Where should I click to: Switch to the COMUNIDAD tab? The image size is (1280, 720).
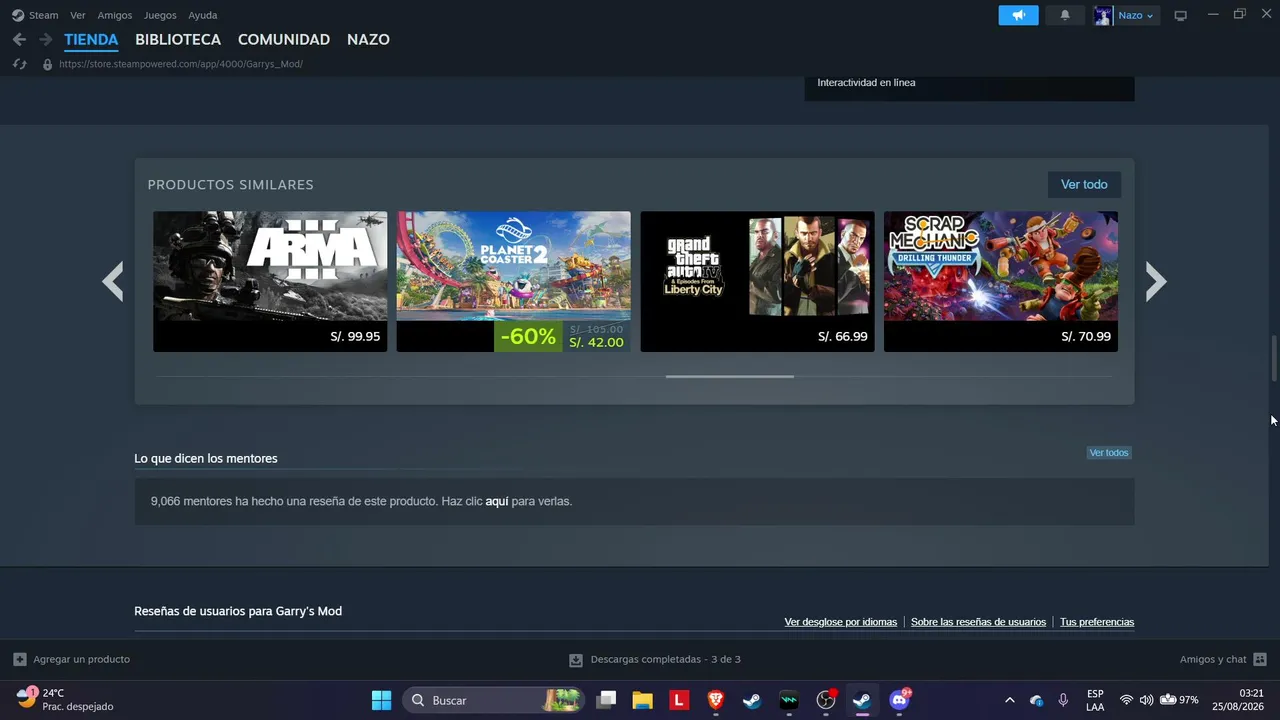pyautogui.click(x=284, y=40)
